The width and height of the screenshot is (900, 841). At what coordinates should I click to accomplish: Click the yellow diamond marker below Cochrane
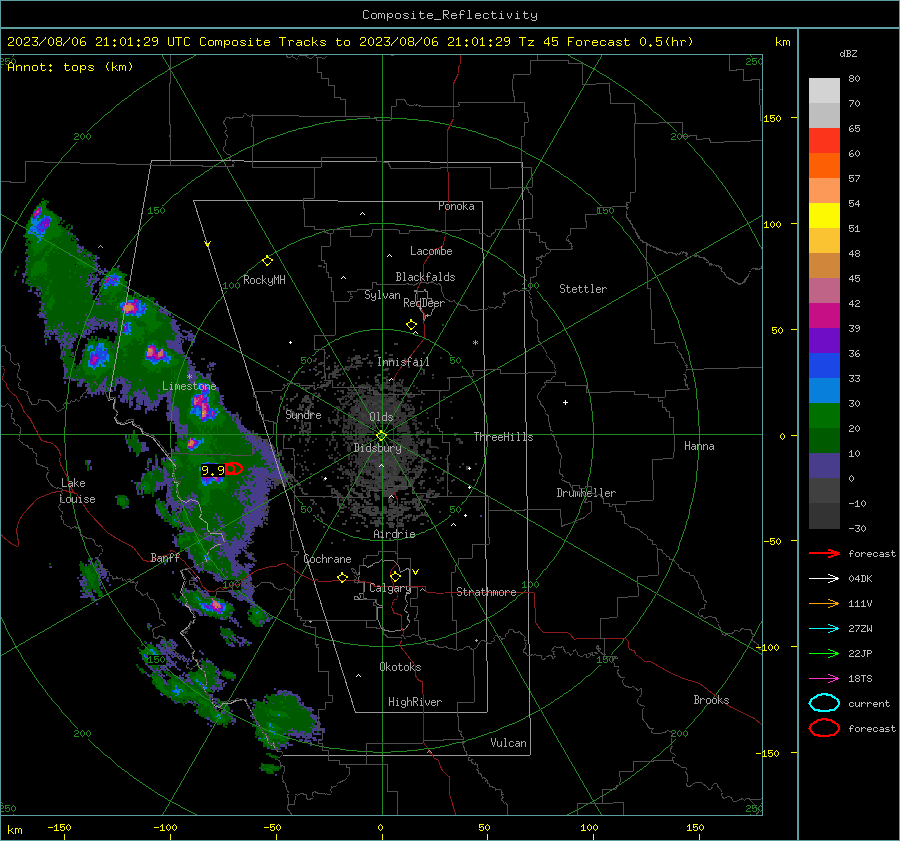343,577
